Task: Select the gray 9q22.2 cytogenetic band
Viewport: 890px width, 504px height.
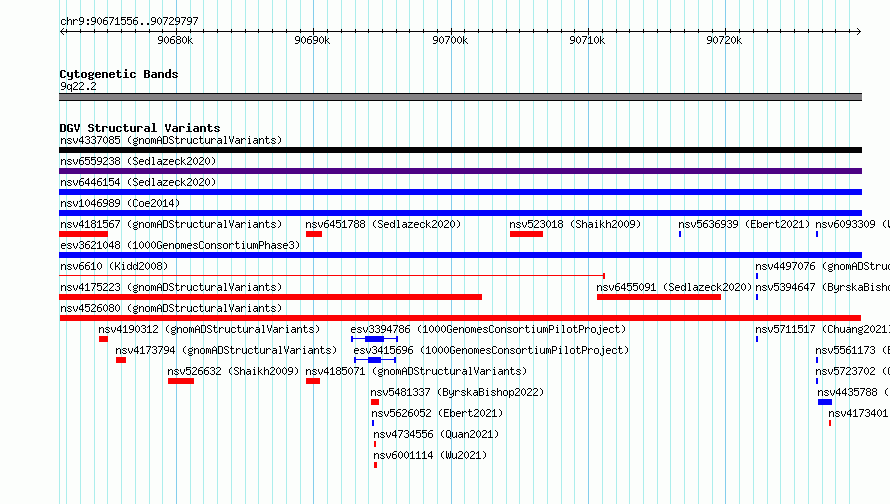Action: coord(460,97)
